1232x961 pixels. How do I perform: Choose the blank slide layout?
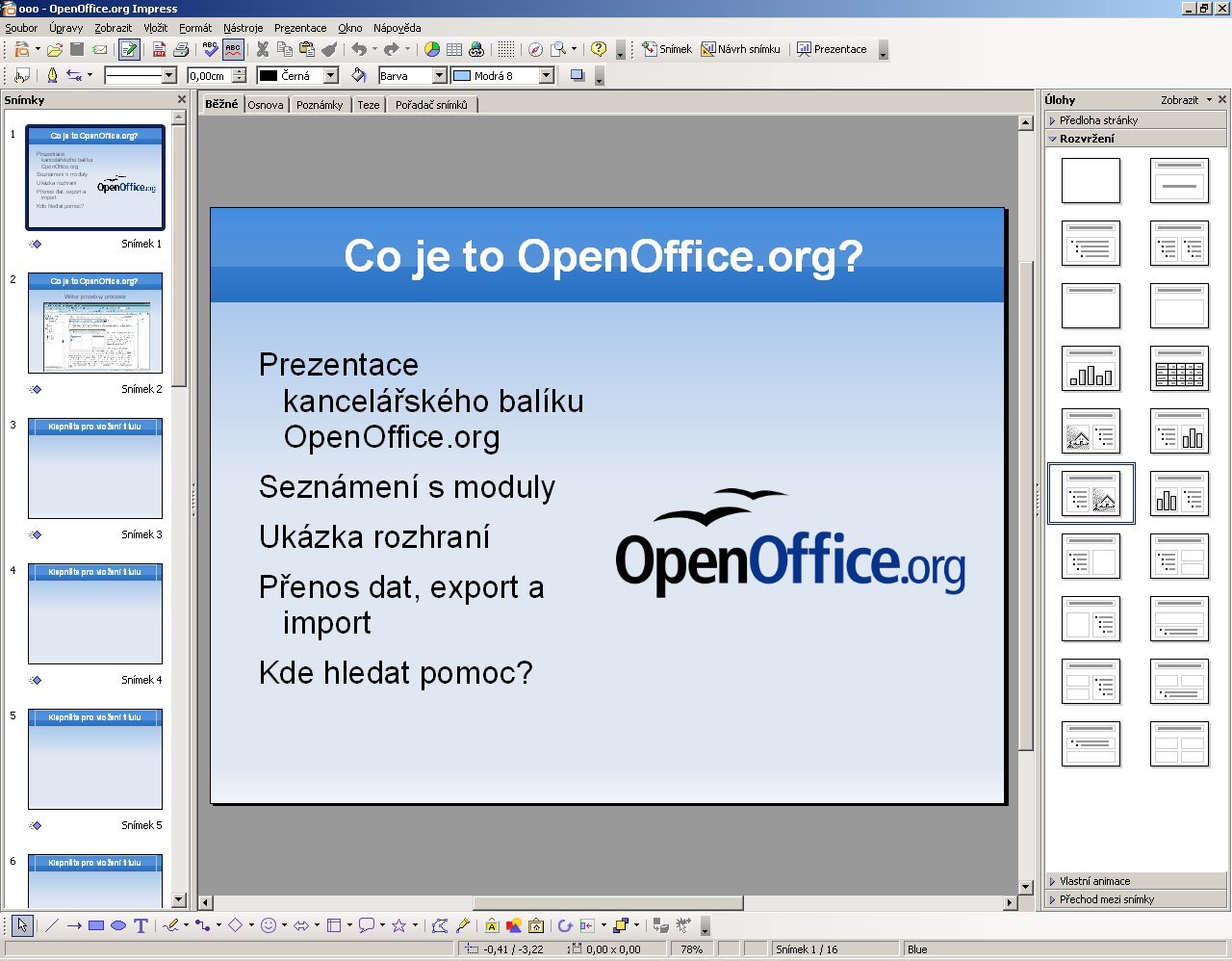1091,181
